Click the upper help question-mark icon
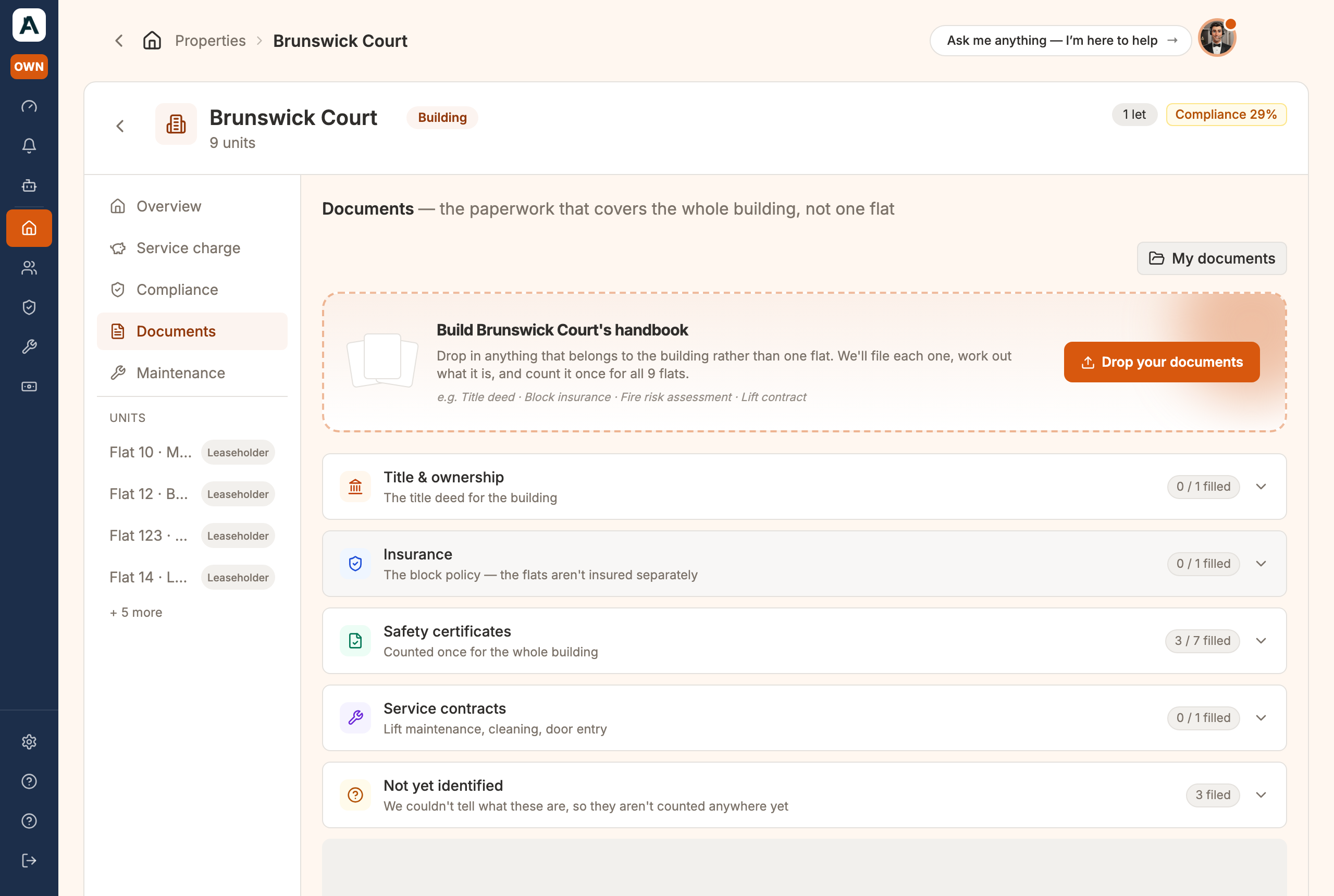Screen dimensions: 1334x896 [29, 781]
